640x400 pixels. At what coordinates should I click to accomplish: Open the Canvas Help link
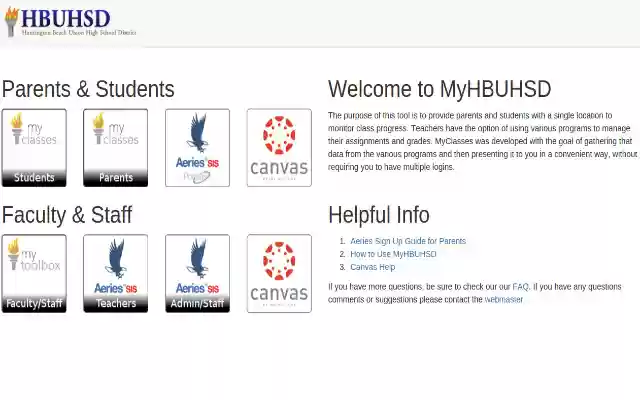(x=373, y=267)
